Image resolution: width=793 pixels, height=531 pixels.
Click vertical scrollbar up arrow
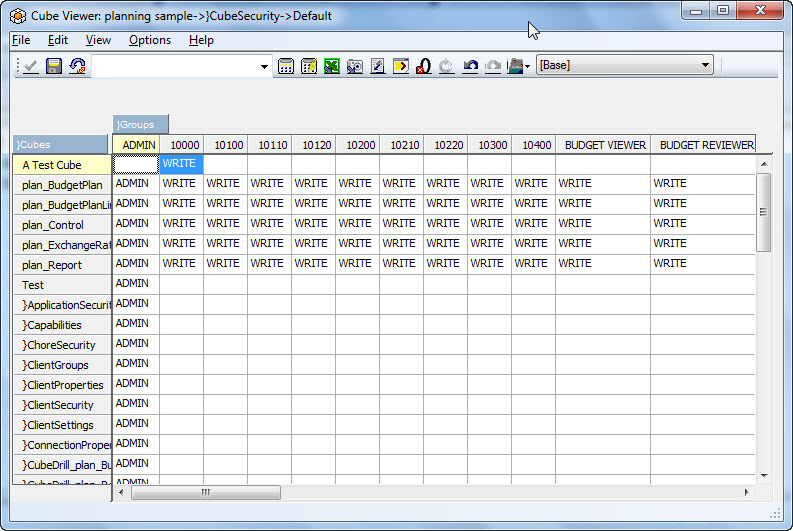(764, 164)
